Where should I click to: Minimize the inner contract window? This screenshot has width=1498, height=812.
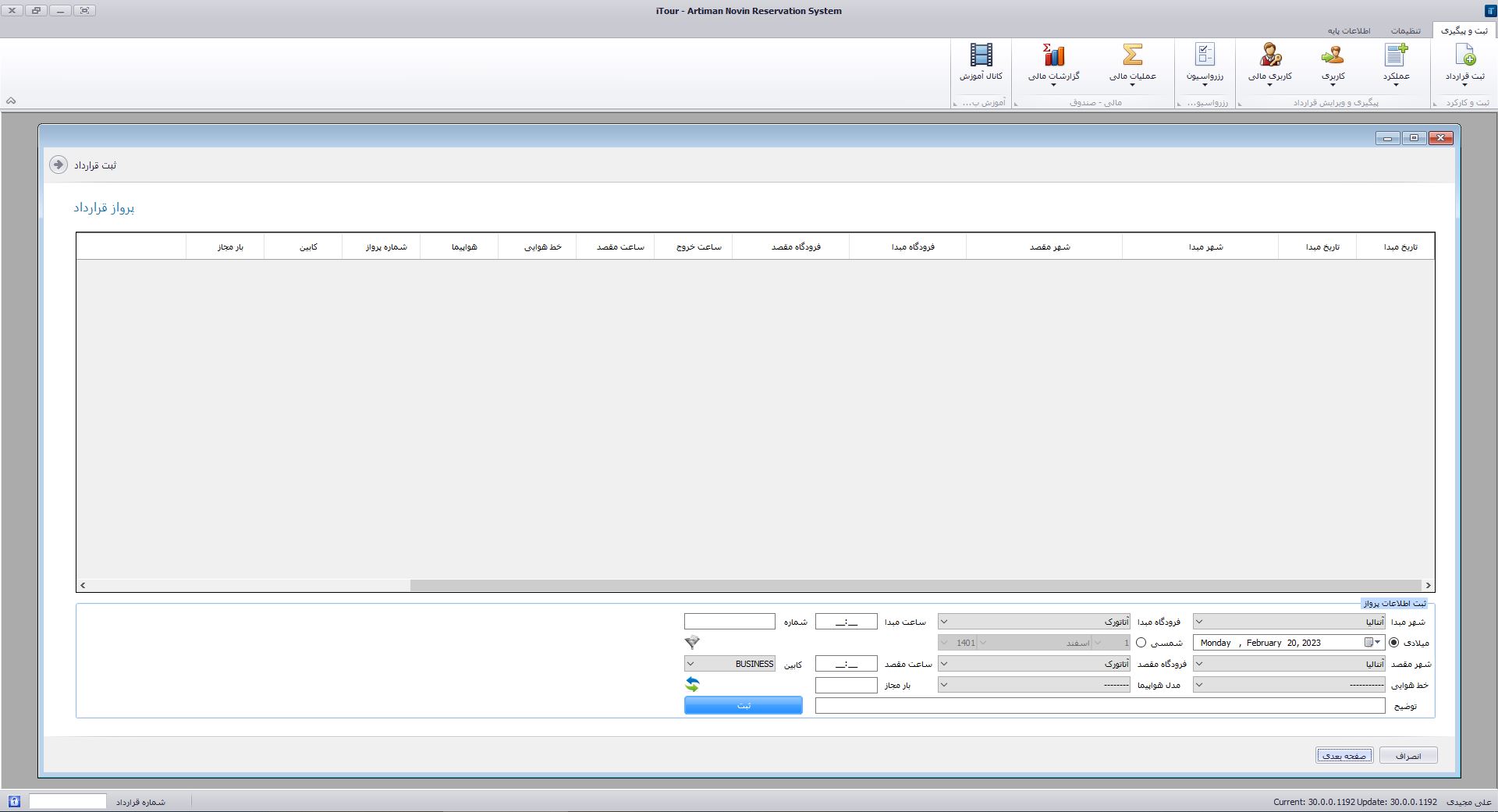click(x=1387, y=138)
